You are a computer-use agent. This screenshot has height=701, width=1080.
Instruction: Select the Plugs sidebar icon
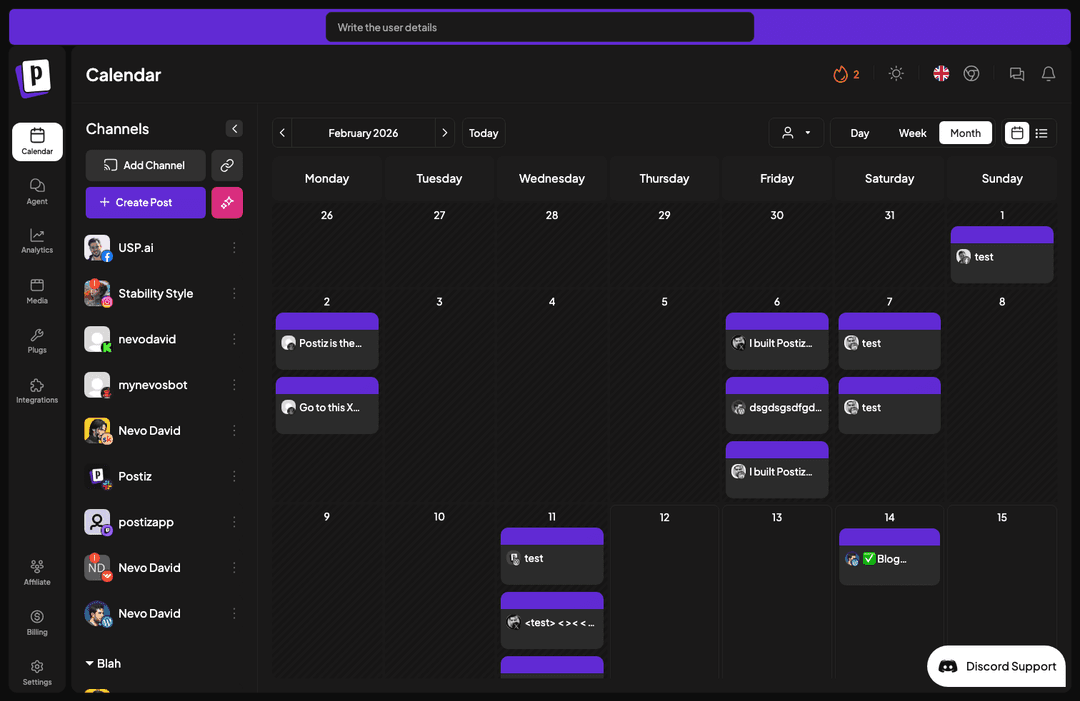click(x=36, y=341)
